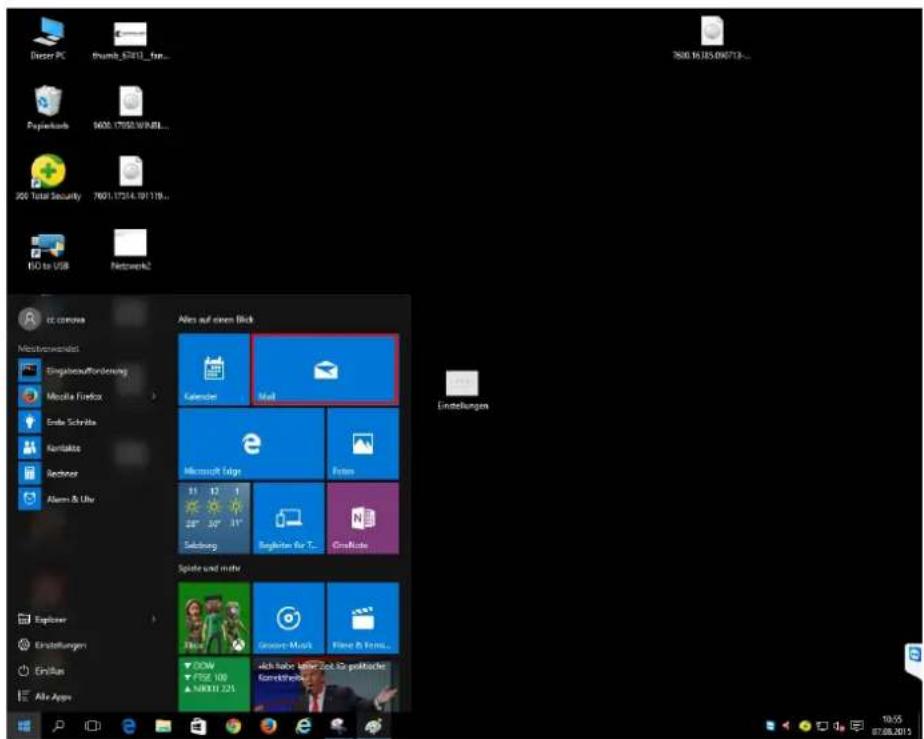This screenshot has height=739, width=924.
Task: Open the Groove-Musik tile
Action: (x=288, y=618)
